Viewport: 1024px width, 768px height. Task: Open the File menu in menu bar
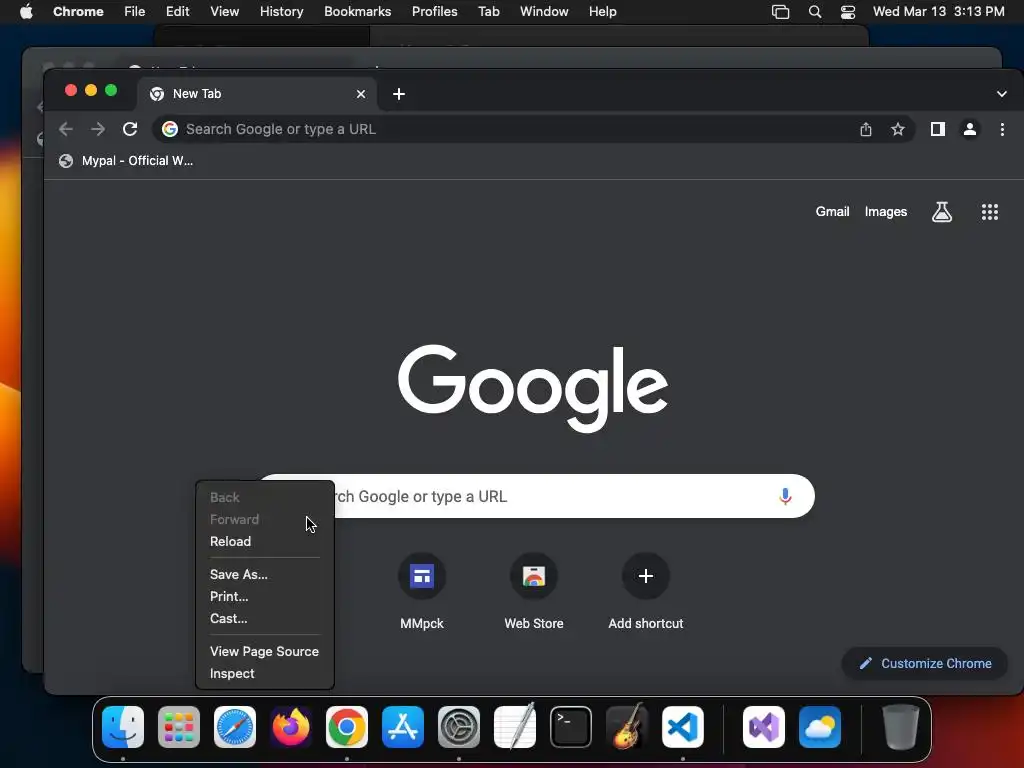pos(135,12)
